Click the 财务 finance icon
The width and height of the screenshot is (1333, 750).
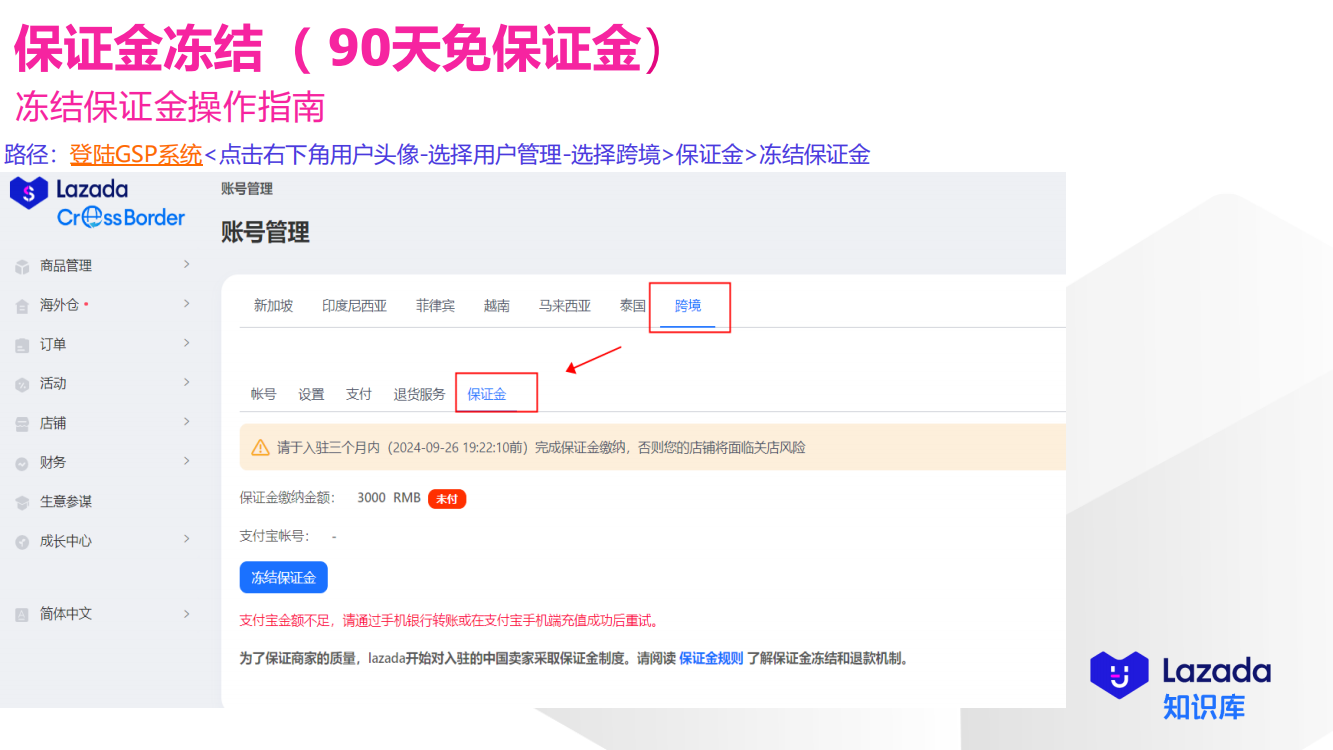click(22, 463)
